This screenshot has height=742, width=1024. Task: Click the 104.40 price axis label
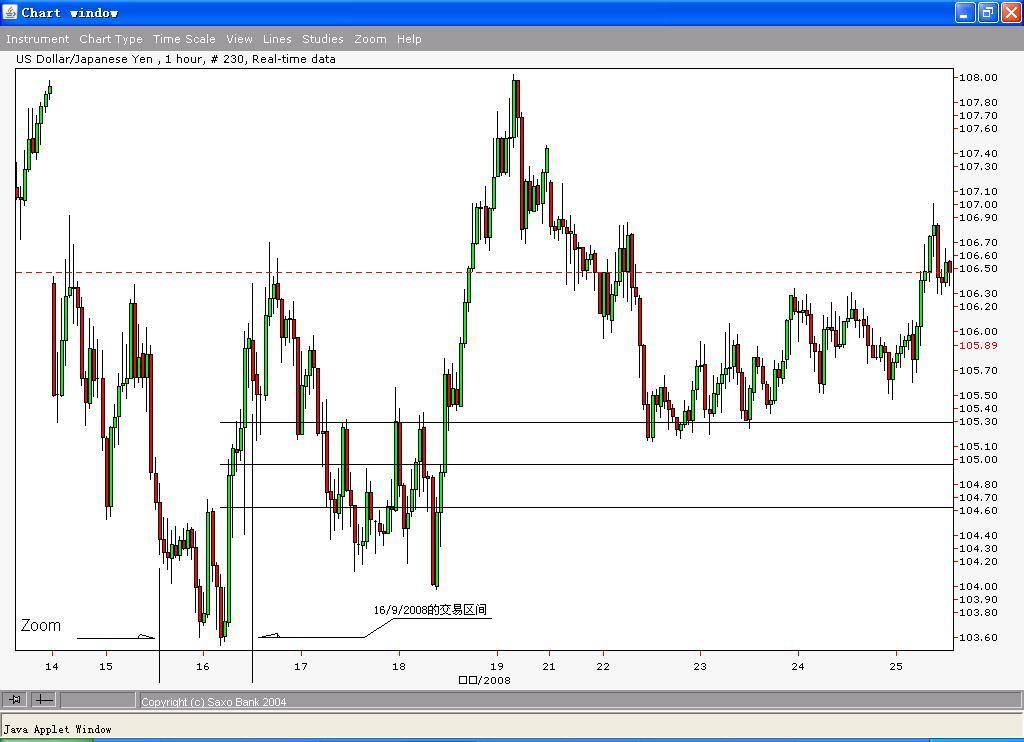978,535
